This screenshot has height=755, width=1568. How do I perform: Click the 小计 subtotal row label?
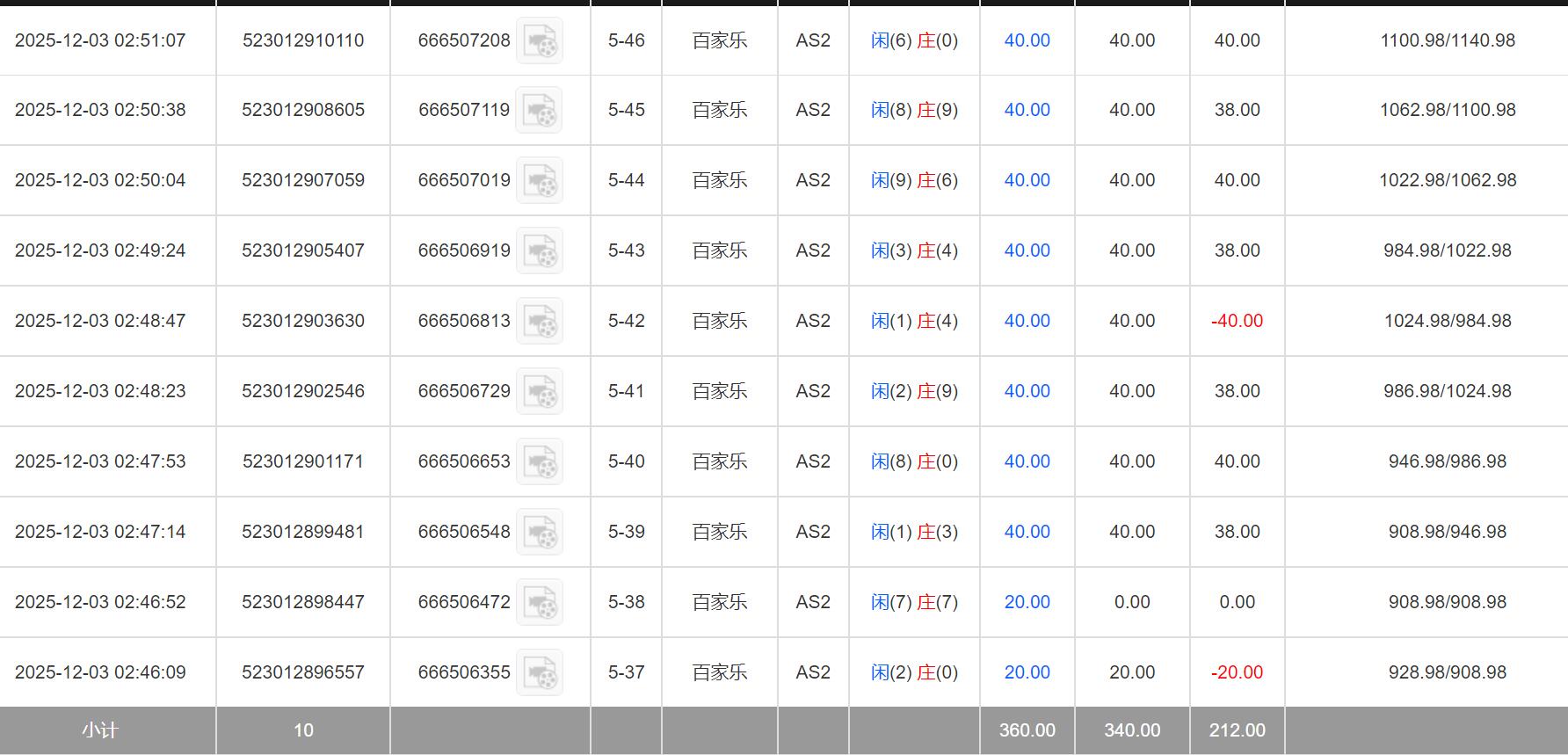(99, 730)
